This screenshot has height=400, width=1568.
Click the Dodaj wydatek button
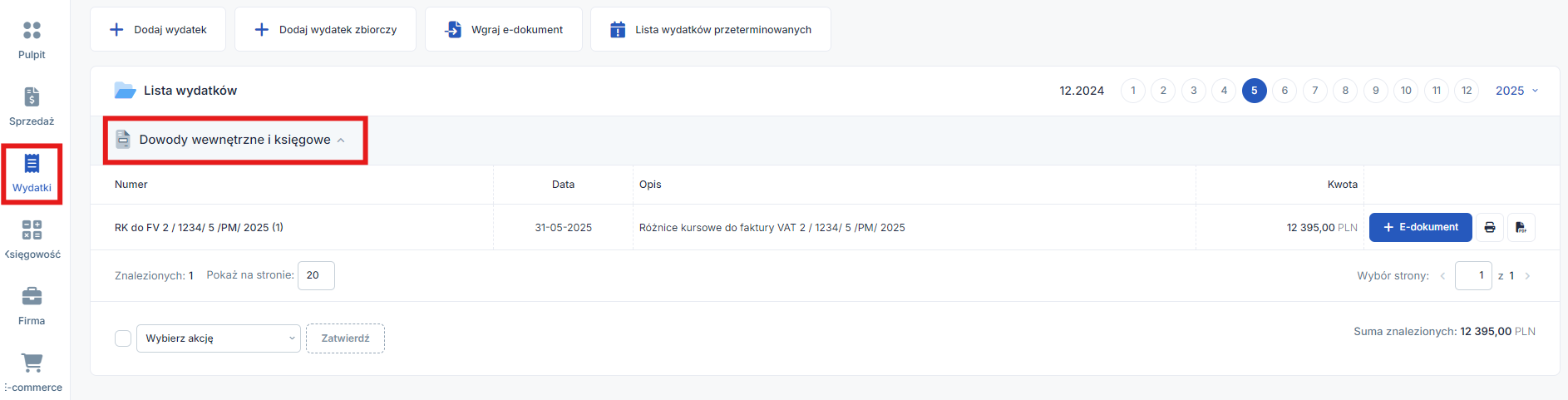click(158, 29)
